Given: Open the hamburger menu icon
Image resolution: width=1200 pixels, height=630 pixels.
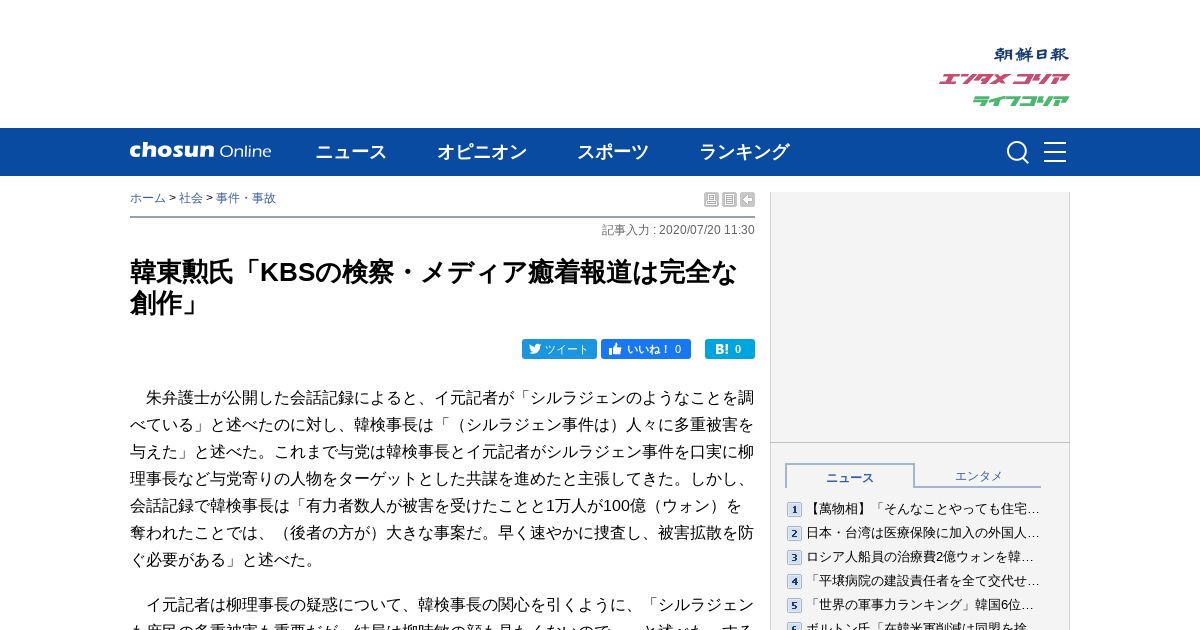Looking at the screenshot, I should pos(1055,152).
